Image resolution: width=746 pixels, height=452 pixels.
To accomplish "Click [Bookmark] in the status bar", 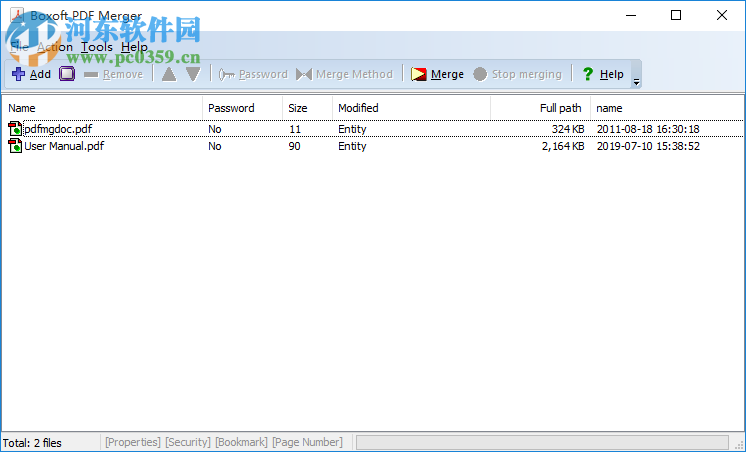I will coord(241,442).
